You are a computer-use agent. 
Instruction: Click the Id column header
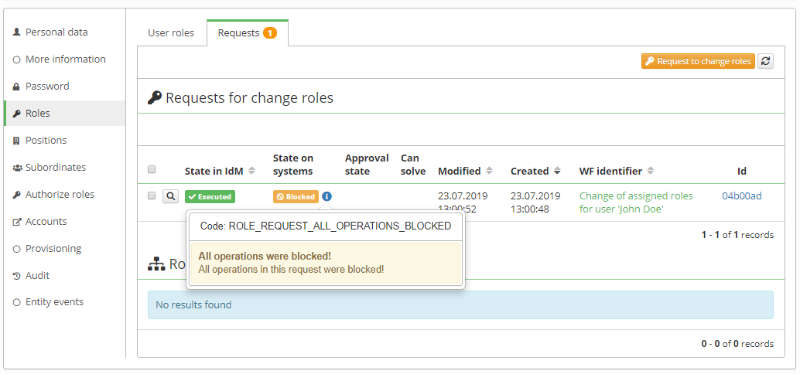pos(742,171)
